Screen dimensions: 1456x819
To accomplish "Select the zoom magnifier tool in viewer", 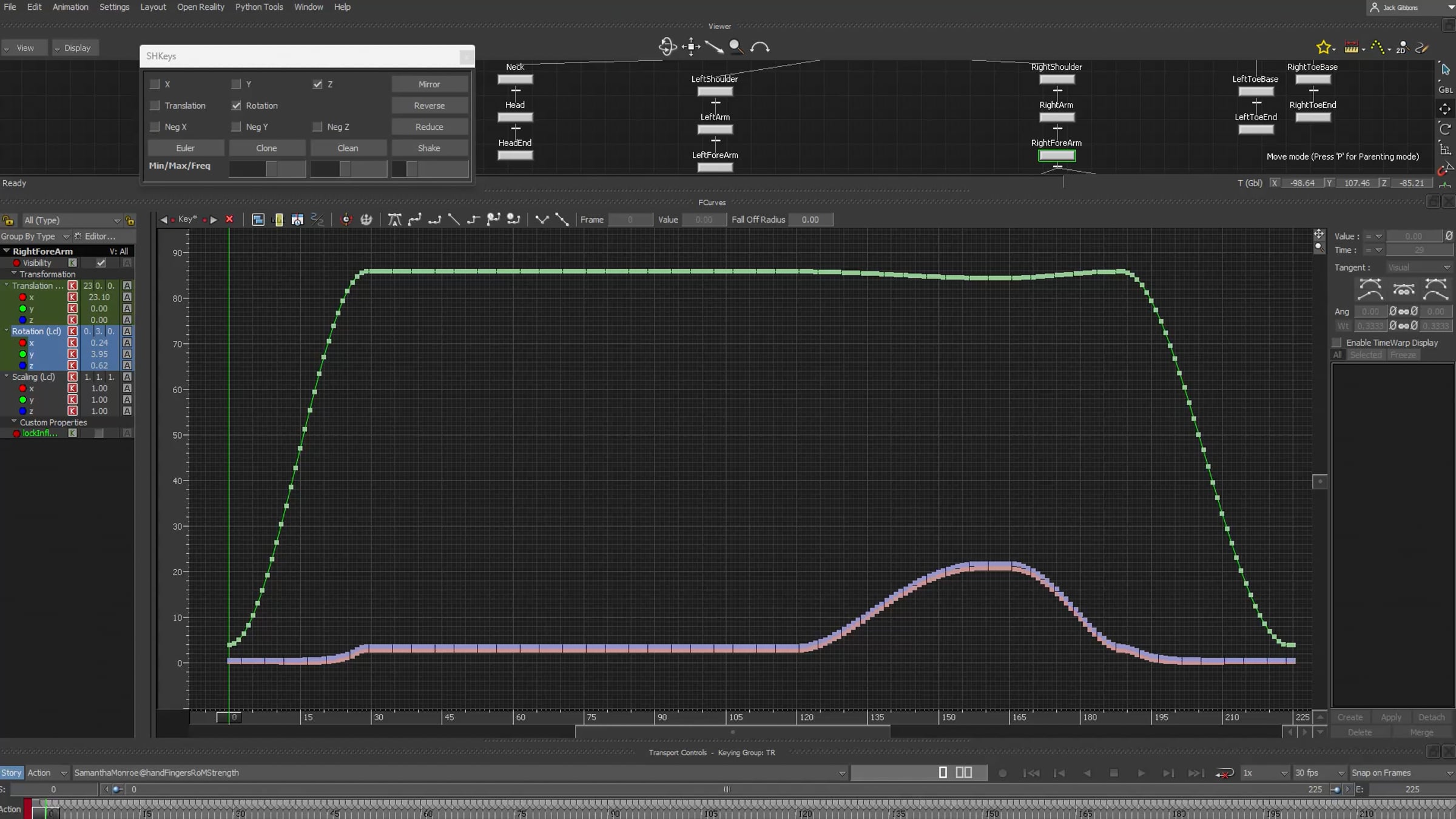I will (735, 47).
